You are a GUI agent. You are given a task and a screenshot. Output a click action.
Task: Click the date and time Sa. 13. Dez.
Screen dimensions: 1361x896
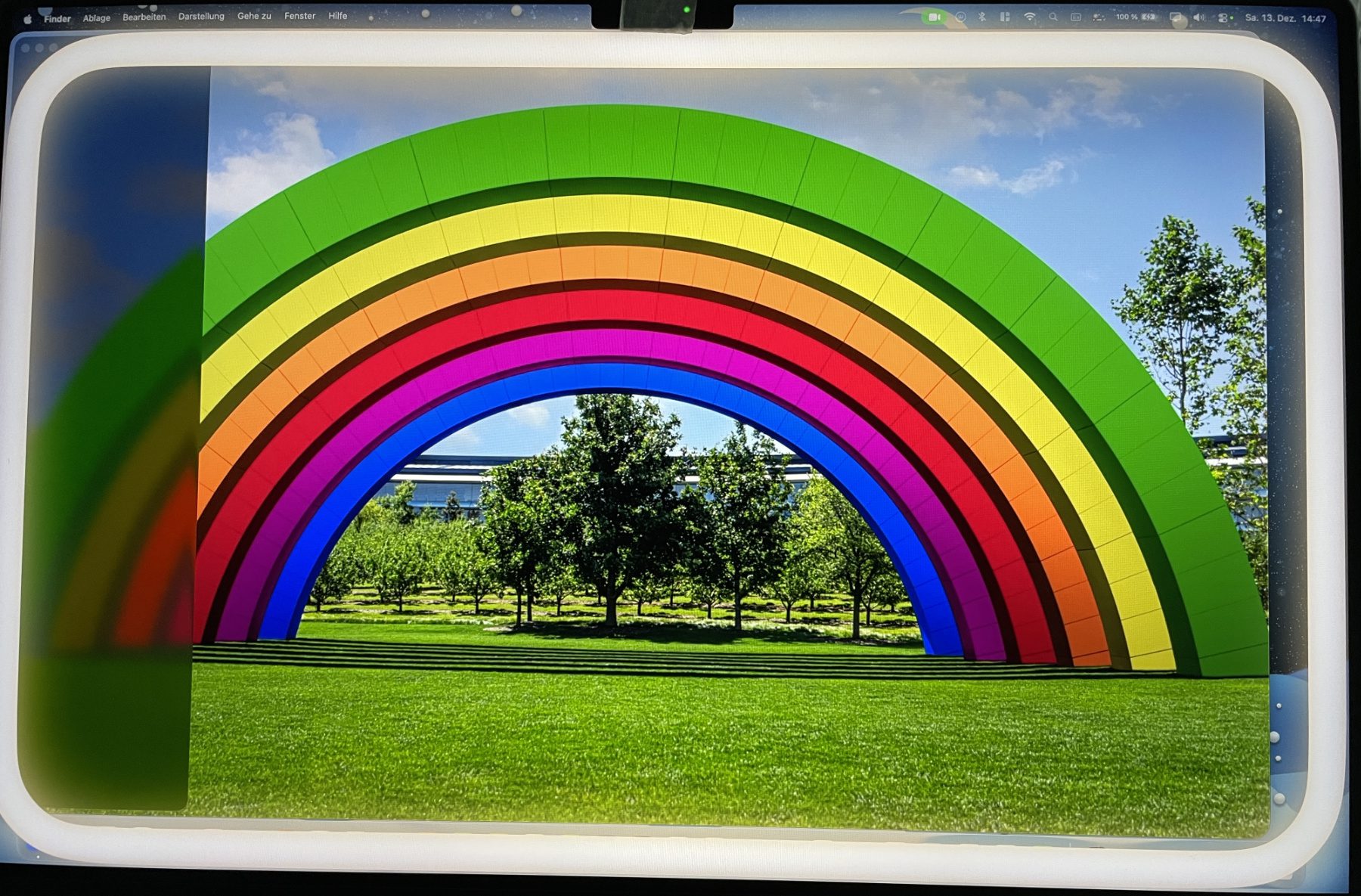pyautogui.click(x=1285, y=18)
